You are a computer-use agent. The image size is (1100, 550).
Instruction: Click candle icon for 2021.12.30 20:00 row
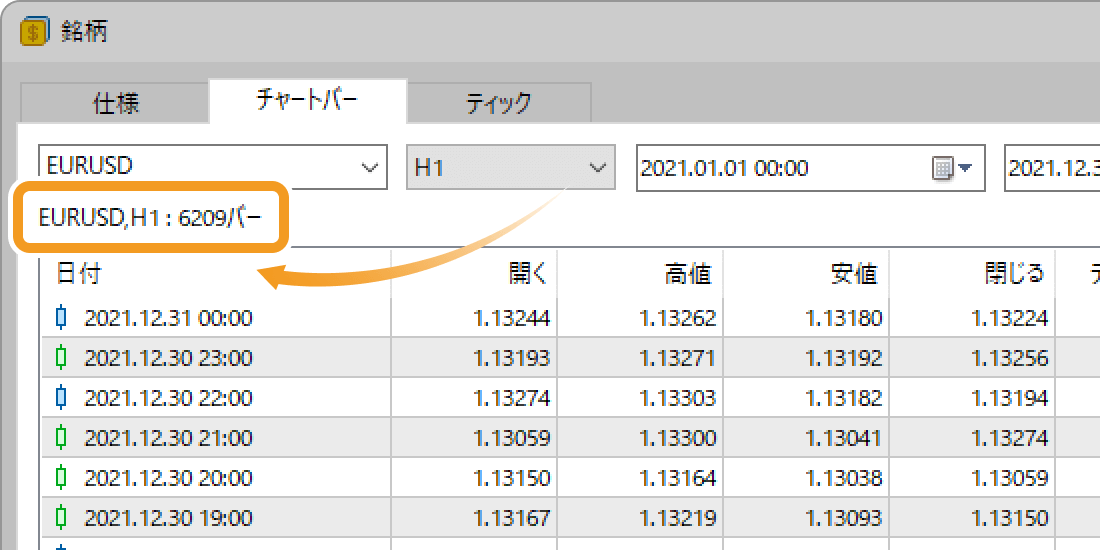point(61,478)
